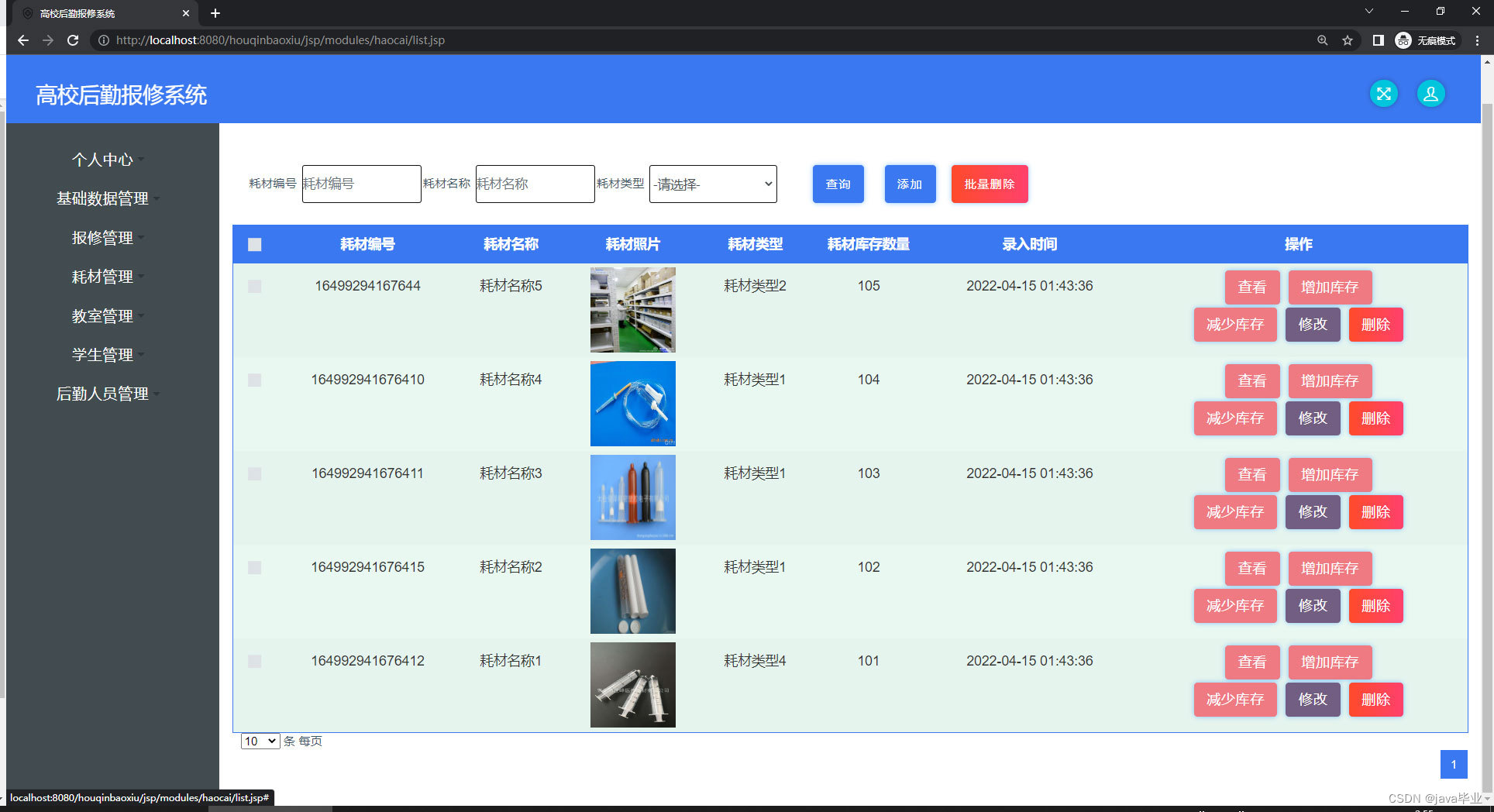Click 查看 for 耗材名称4

click(x=1252, y=381)
